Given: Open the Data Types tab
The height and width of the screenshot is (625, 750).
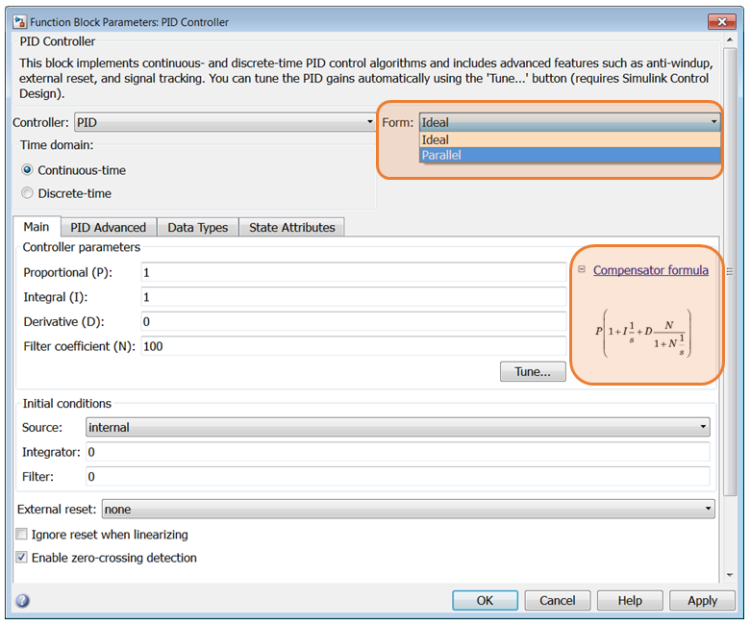Looking at the screenshot, I should tap(198, 228).
